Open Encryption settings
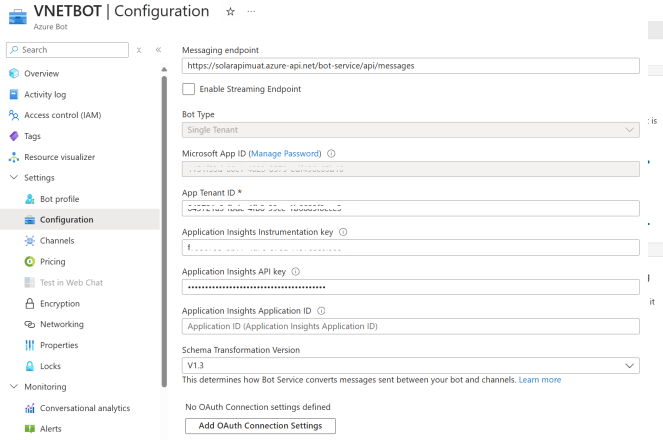 [60, 303]
